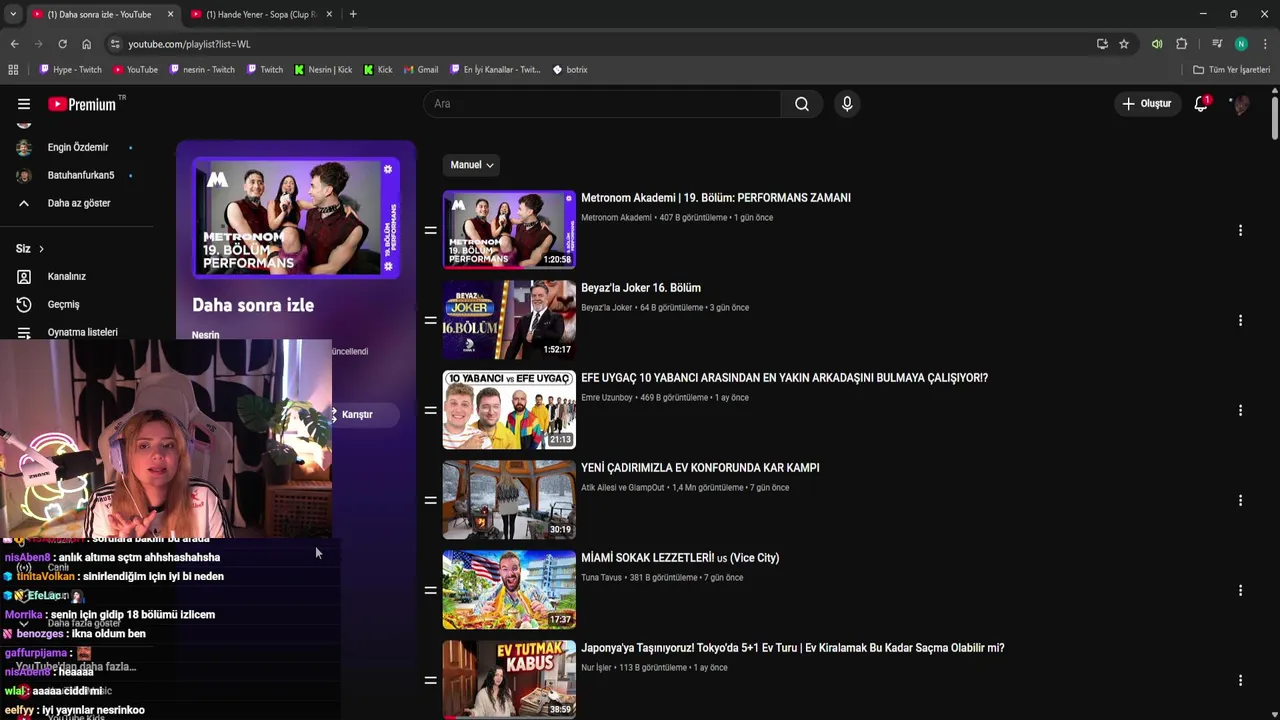Open options for Beyaz'la Joker video
The height and width of the screenshot is (720, 1280).
(x=1240, y=320)
